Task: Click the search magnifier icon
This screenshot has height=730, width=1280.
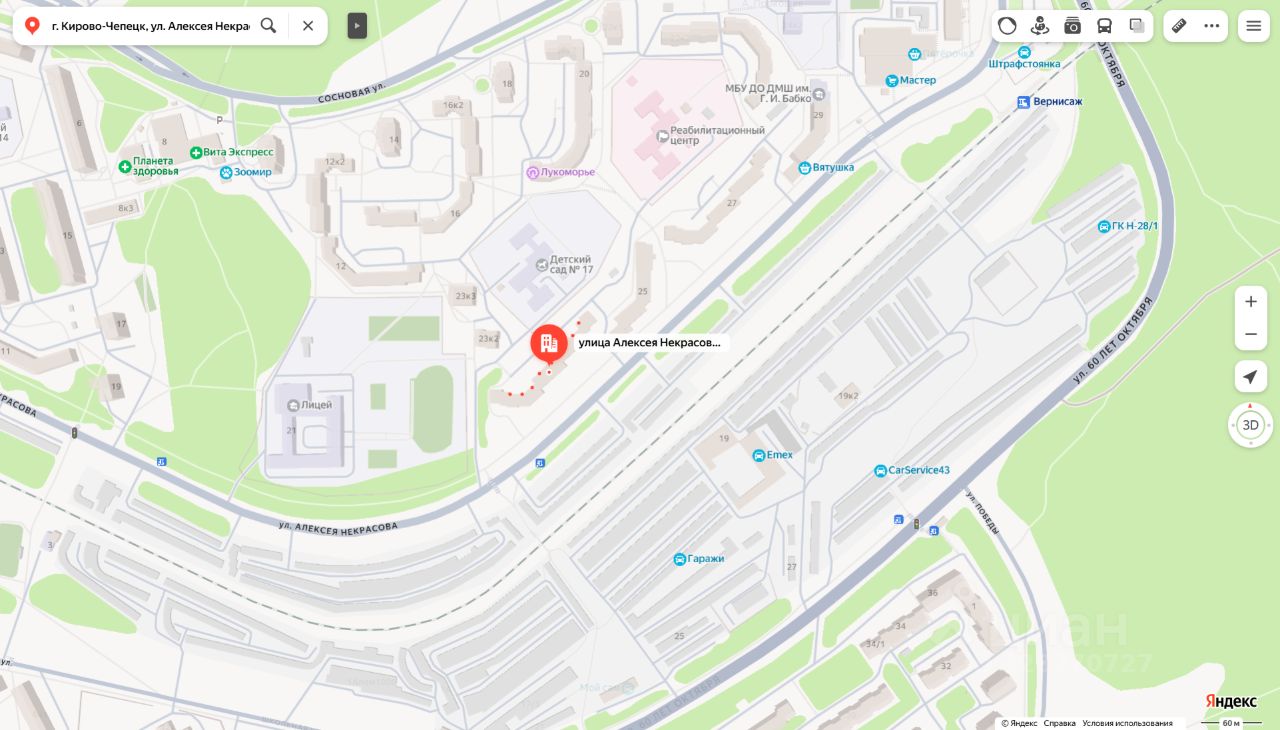Action: click(268, 26)
